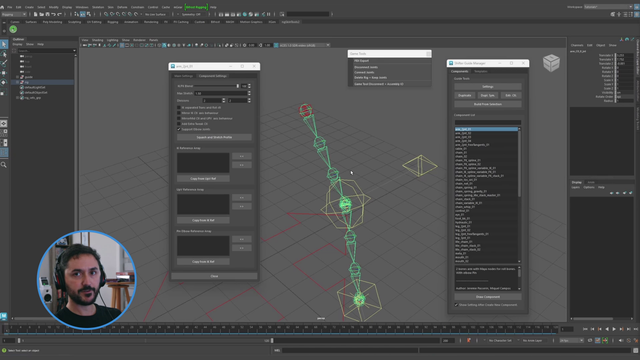Click FBX Export in Game Tools menu
The width and height of the screenshot is (640, 360).
tap(362, 61)
